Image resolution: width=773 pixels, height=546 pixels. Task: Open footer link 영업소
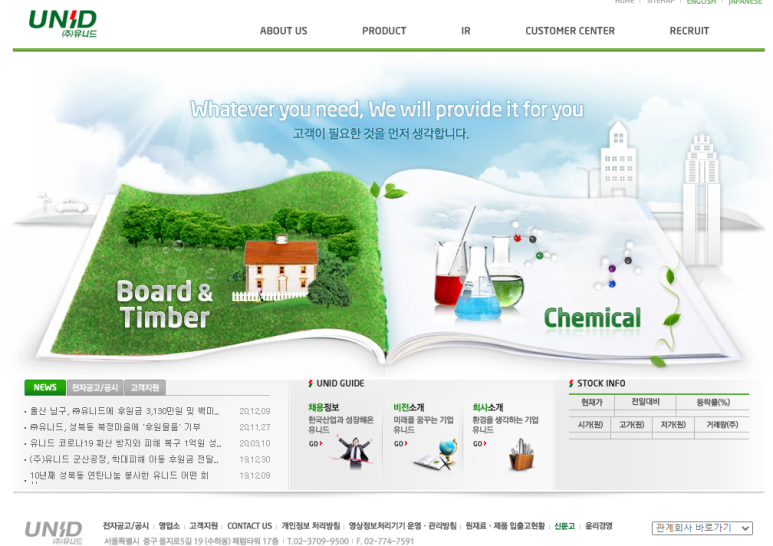pyautogui.click(x=169, y=526)
